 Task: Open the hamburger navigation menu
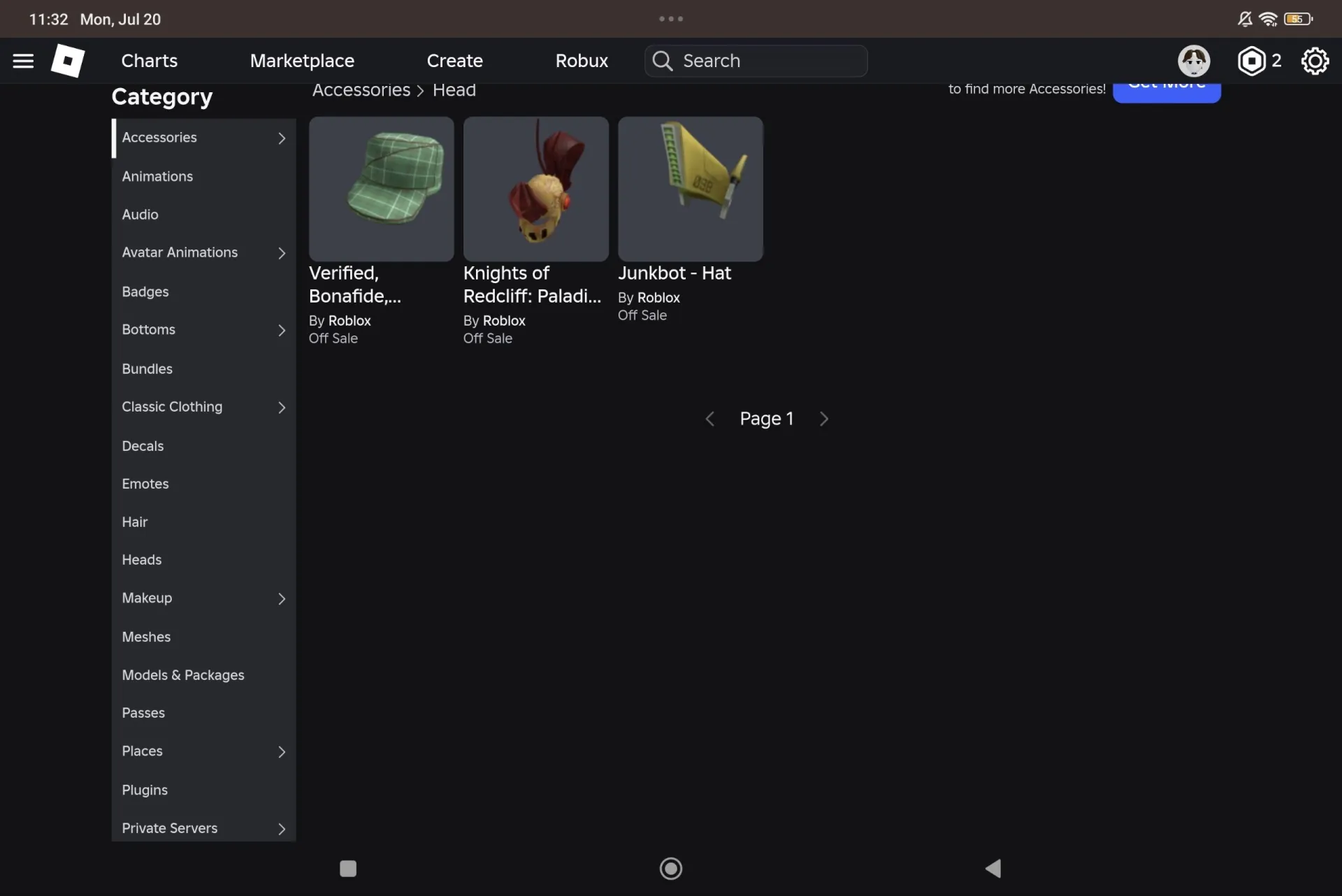pyautogui.click(x=23, y=61)
